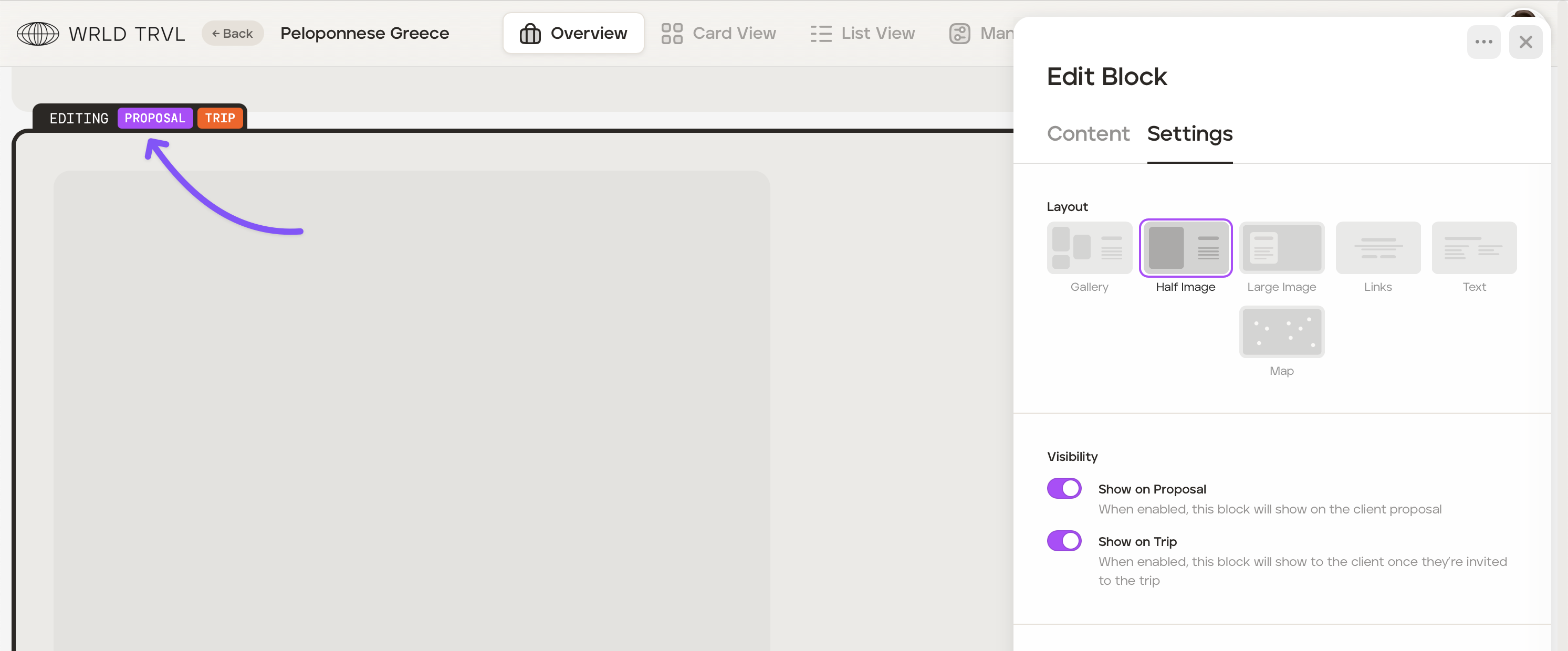Click the WRLD TRVL globe logo
The width and height of the screenshot is (1568, 651).
pos(38,34)
